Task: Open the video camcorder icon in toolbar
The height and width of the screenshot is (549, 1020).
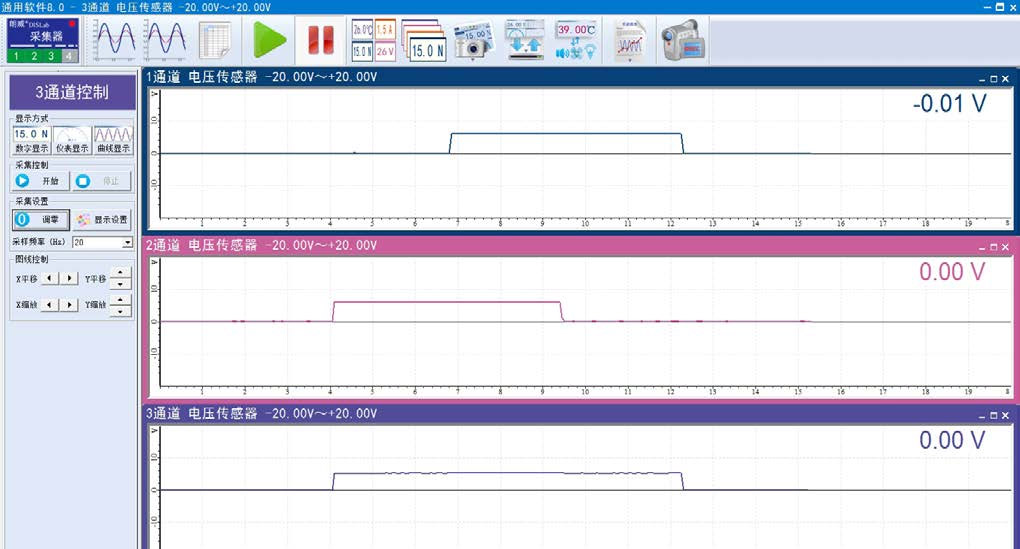Action: 683,40
